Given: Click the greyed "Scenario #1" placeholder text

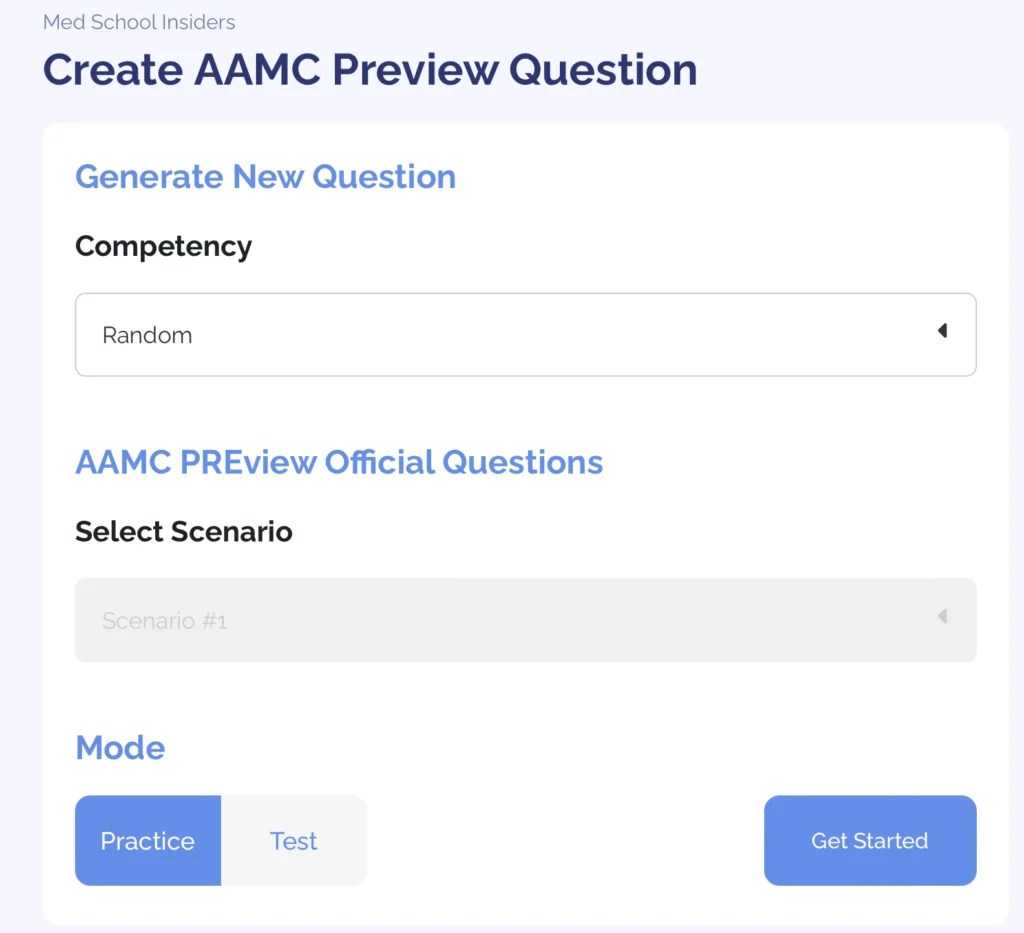Looking at the screenshot, I should click(164, 621).
